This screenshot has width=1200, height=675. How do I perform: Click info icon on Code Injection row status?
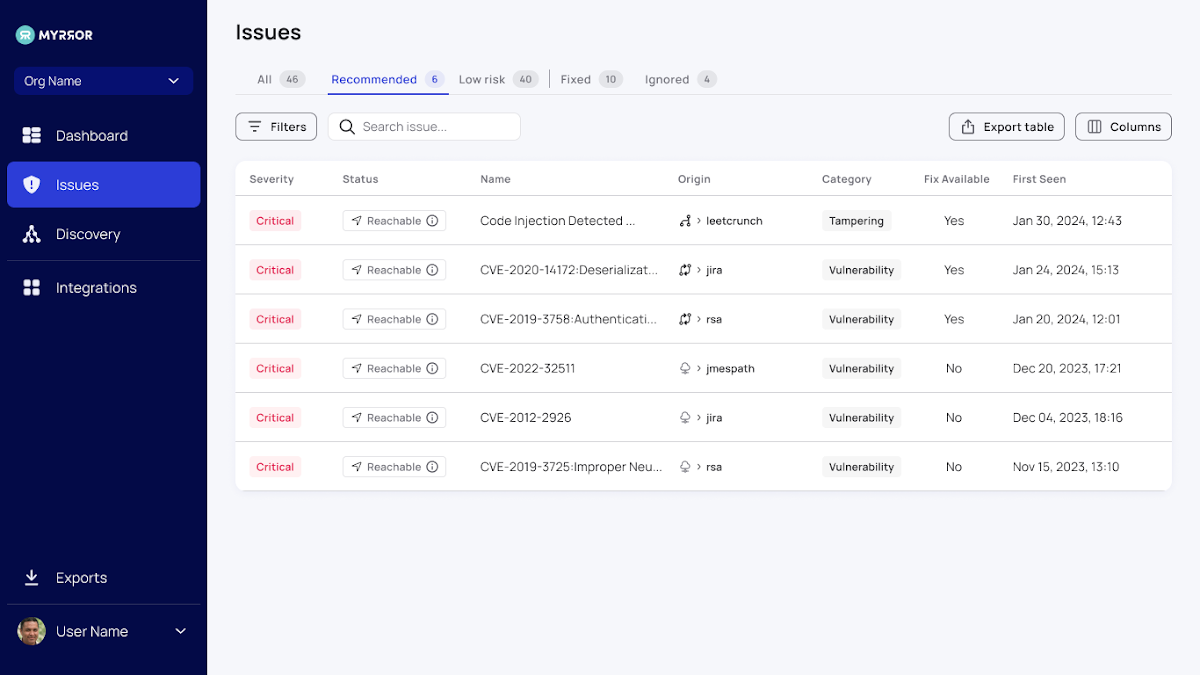[x=432, y=221]
